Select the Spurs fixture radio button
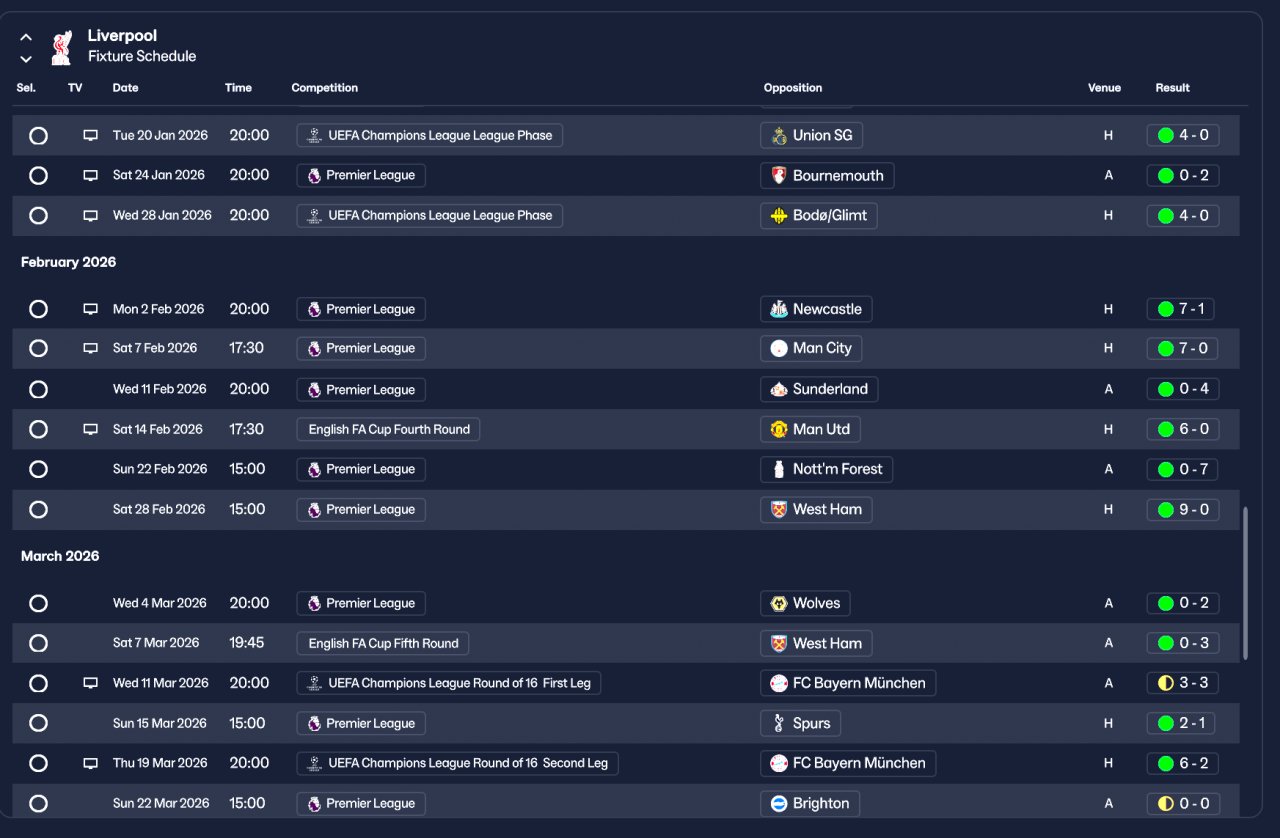The image size is (1280, 838). [38, 723]
